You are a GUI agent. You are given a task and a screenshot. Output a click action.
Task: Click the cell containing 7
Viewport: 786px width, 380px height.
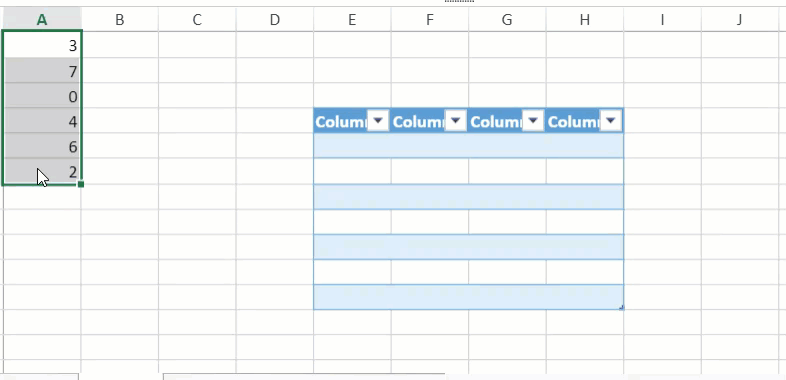pos(42,71)
